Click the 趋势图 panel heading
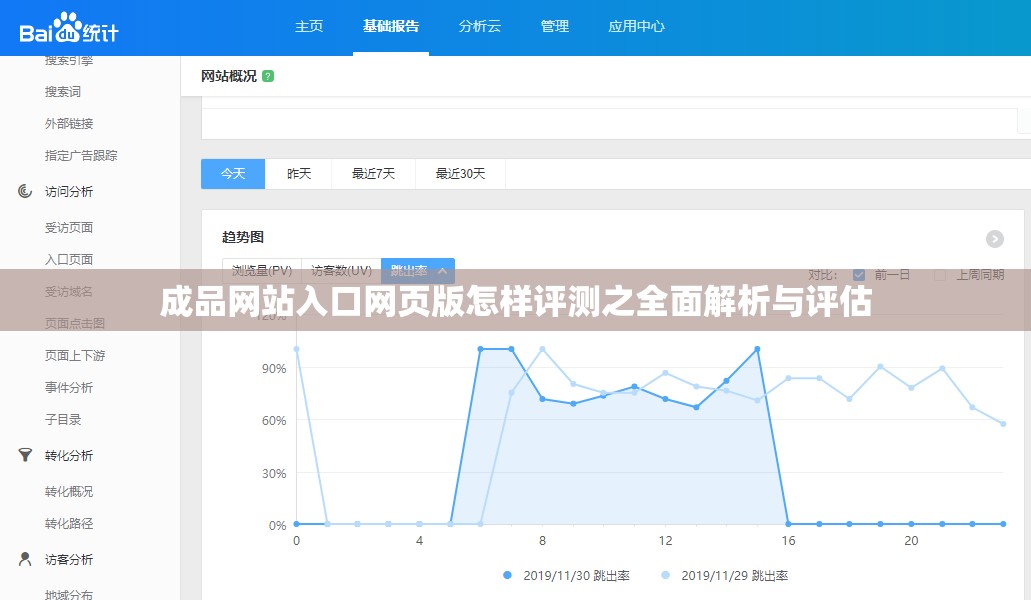The width and height of the screenshot is (1031, 600). 243,237
